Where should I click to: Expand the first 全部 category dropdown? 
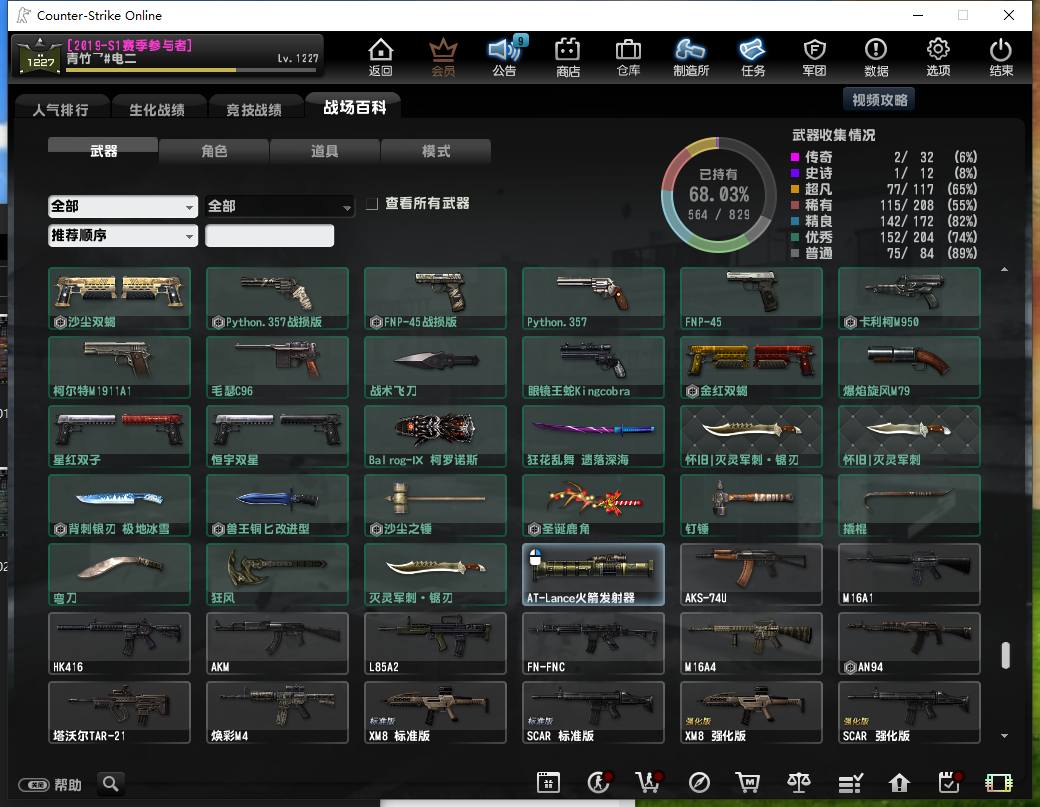[x=123, y=206]
